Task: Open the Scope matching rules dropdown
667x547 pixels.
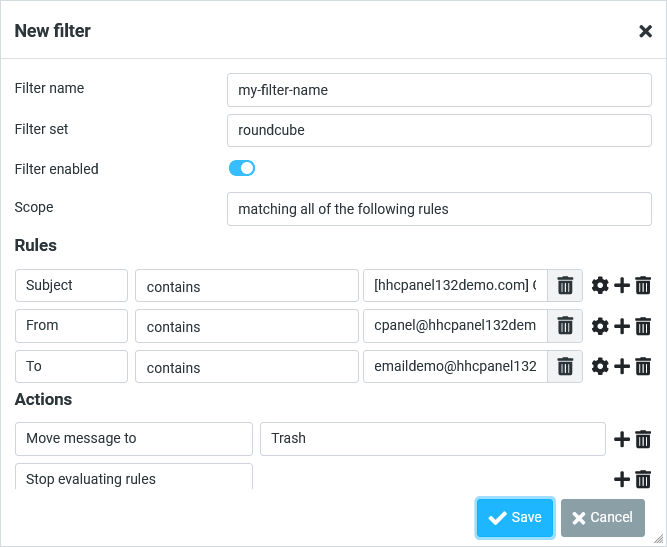Action: [439, 209]
